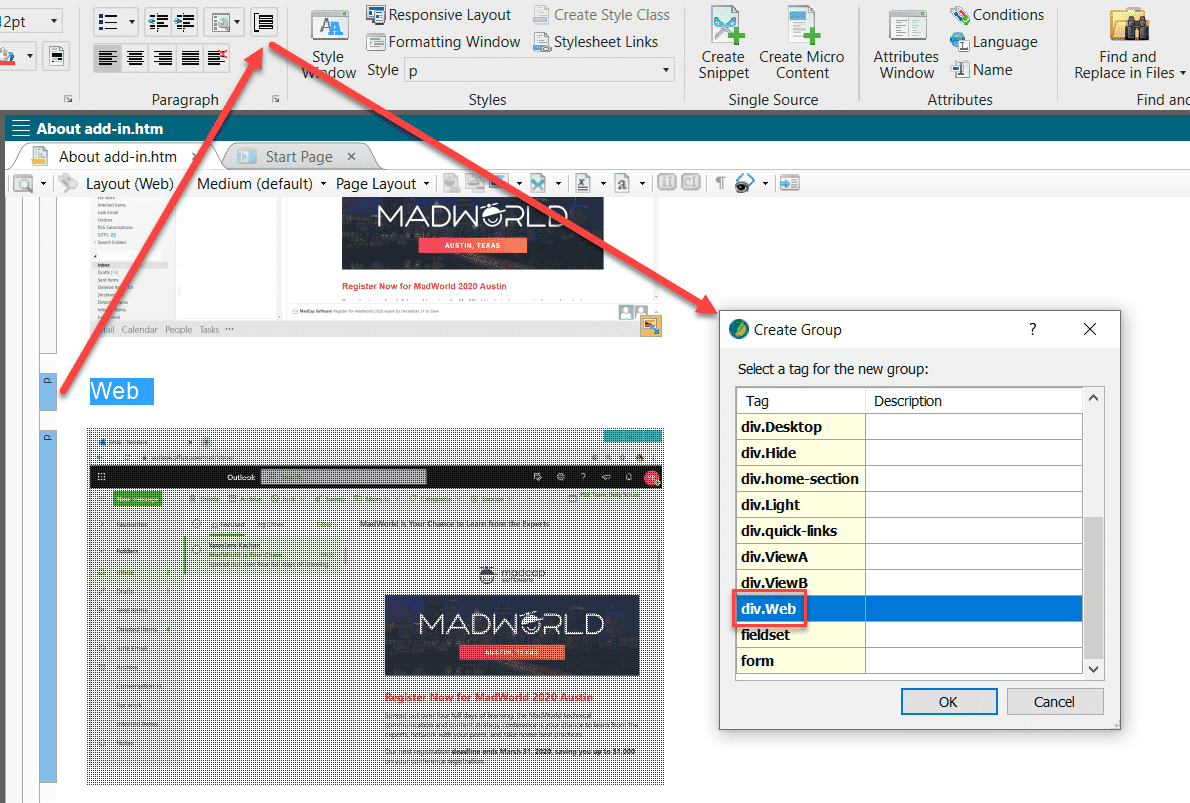The height and width of the screenshot is (803, 1190).
Task: Click the 'a' text icon in editor toolbar
Action: click(x=622, y=183)
